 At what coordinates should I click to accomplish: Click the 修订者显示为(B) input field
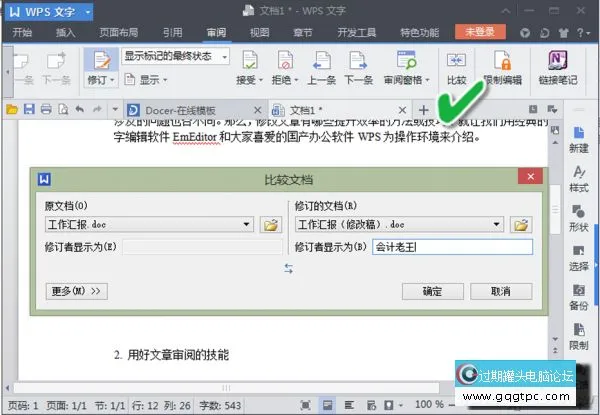(x=452, y=247)
